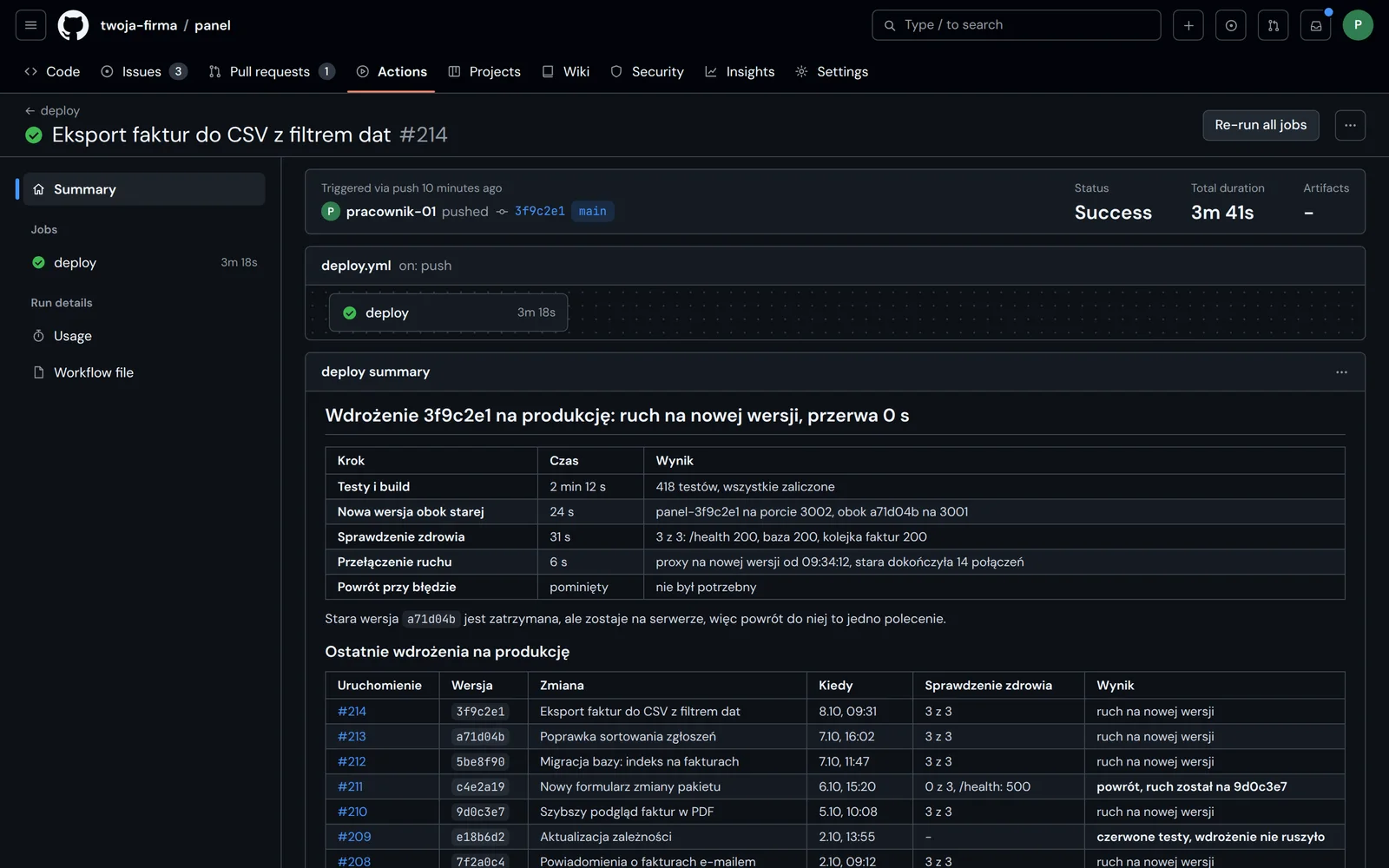
Task: Open the Actions tab
Action: (x=392, y=71)
